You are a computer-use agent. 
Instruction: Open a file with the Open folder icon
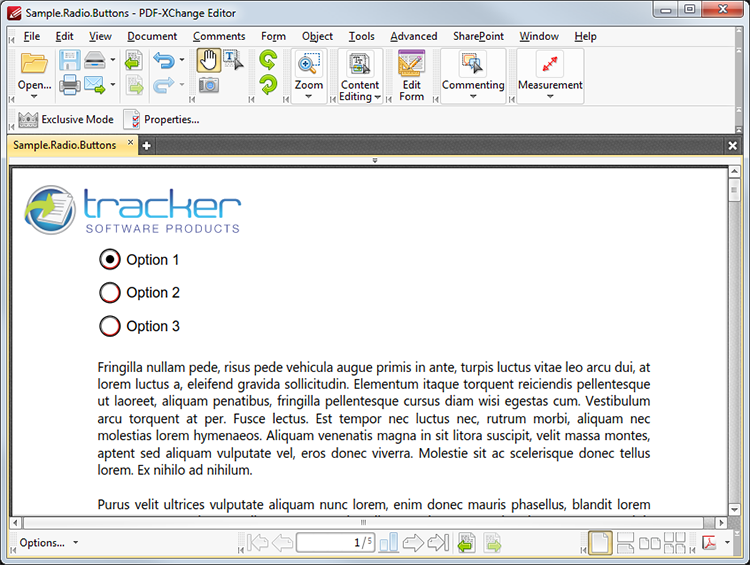[34, 63]
